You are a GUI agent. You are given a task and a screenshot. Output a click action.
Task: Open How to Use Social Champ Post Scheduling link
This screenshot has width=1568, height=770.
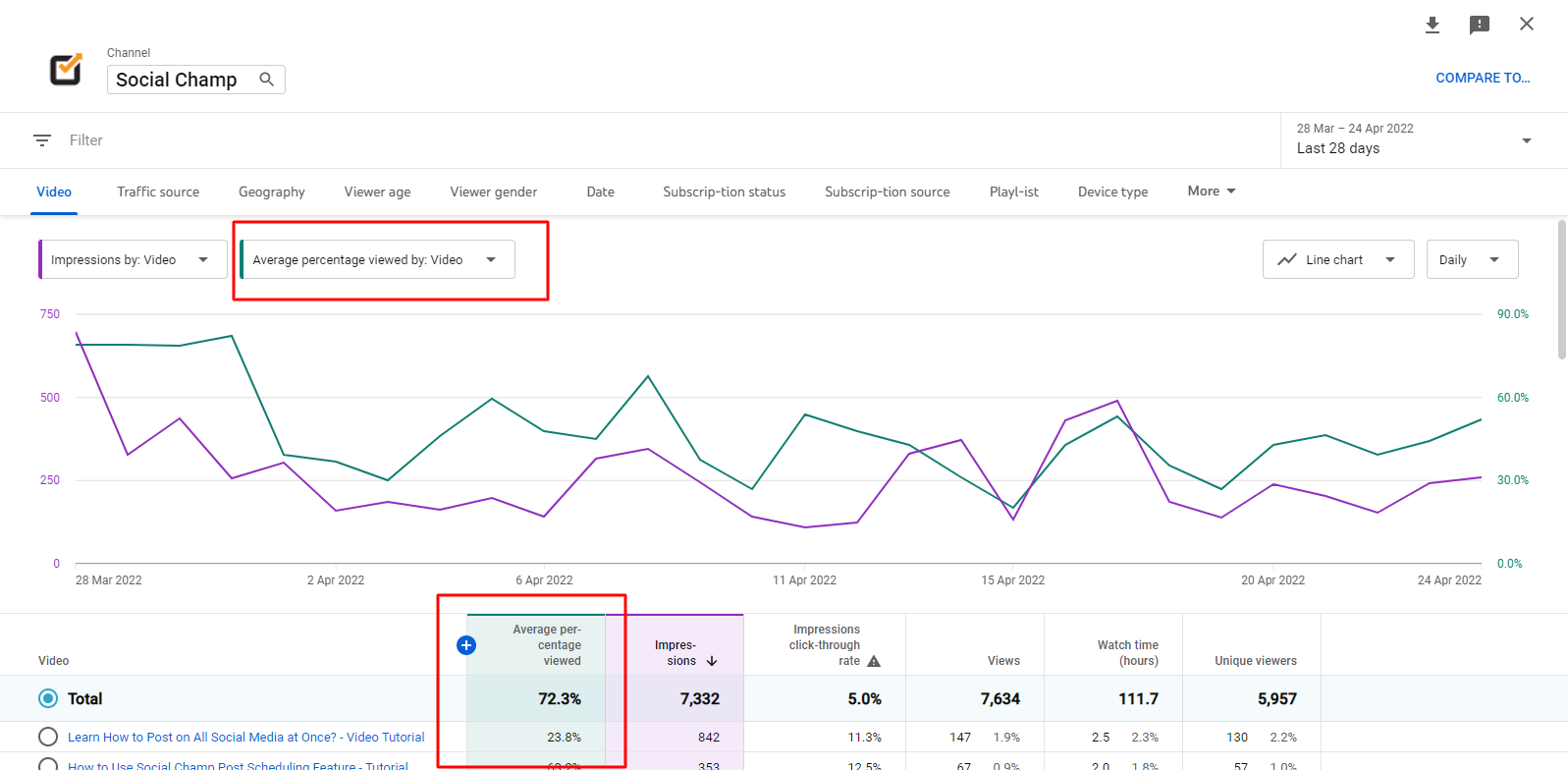pos(238,765)
